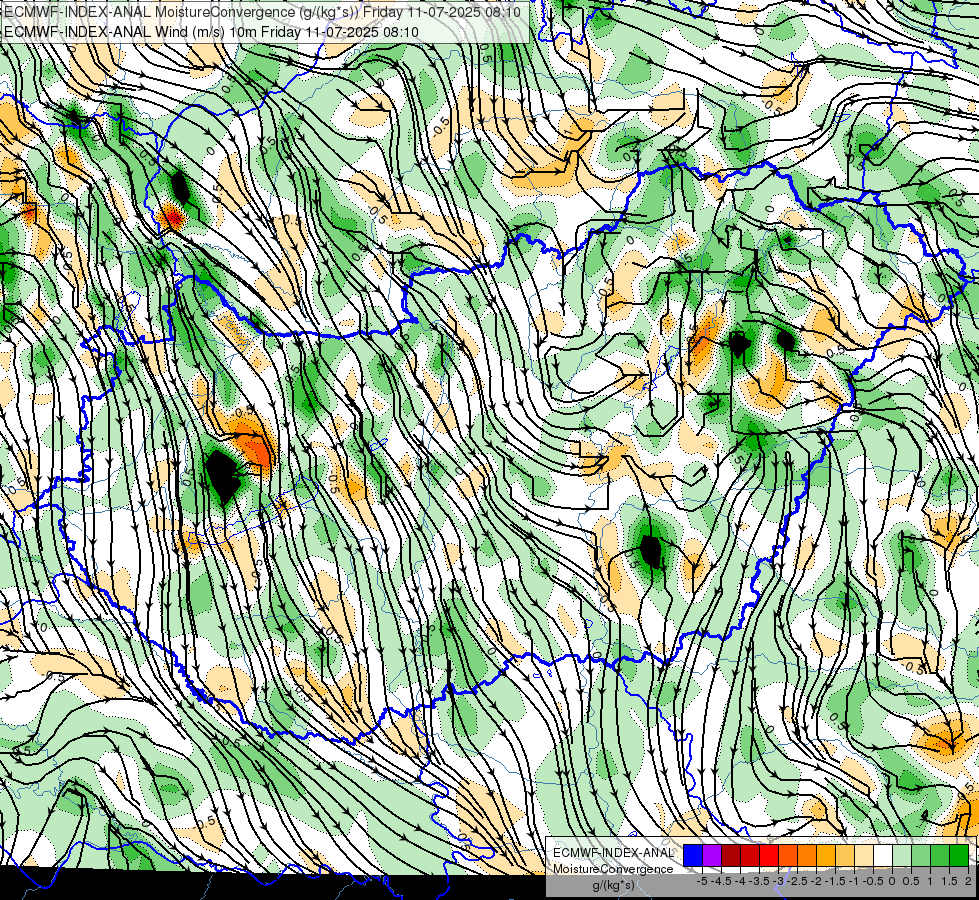The height and width of the screenshot is (900, 979).
Task: Select the bright red swatch between -3.5 and -3
Action: 769,856
